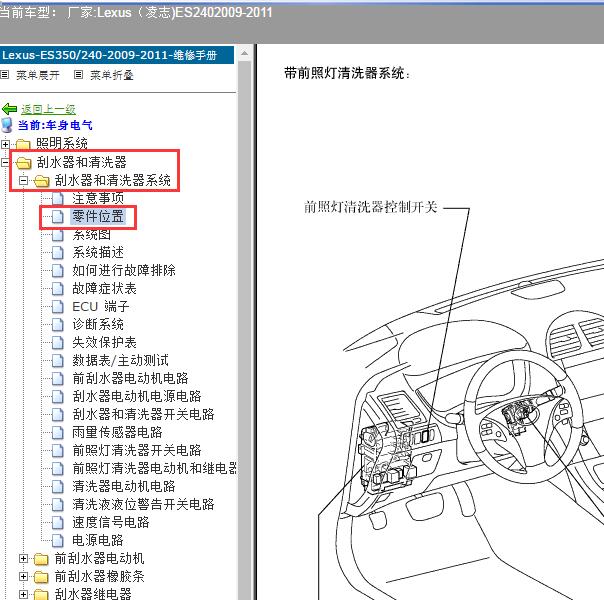Expand the 照明系统 folder
Image resolution: width=604 pixels, height=600 pixels.
tap(5, 144)
